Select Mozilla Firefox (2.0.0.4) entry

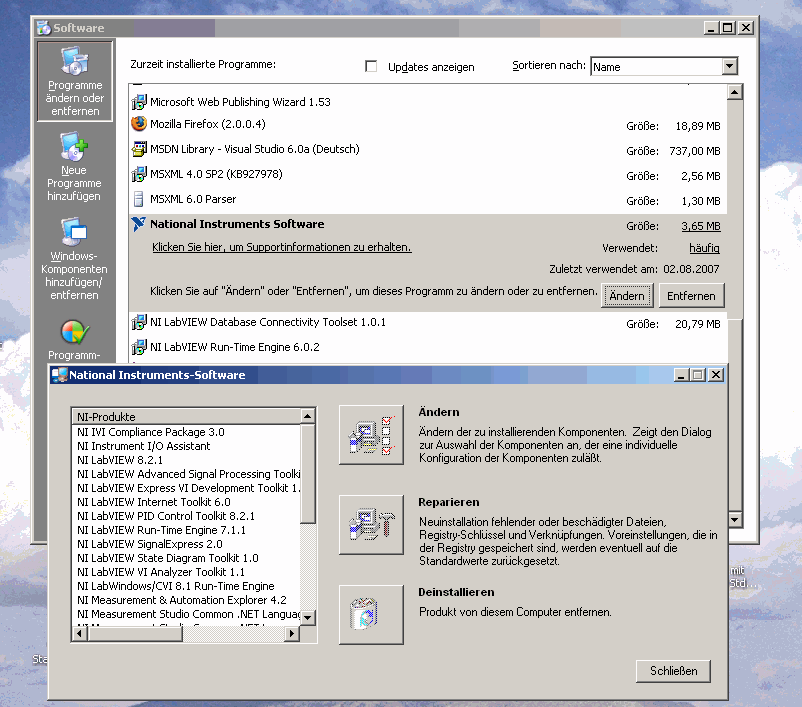428,125
